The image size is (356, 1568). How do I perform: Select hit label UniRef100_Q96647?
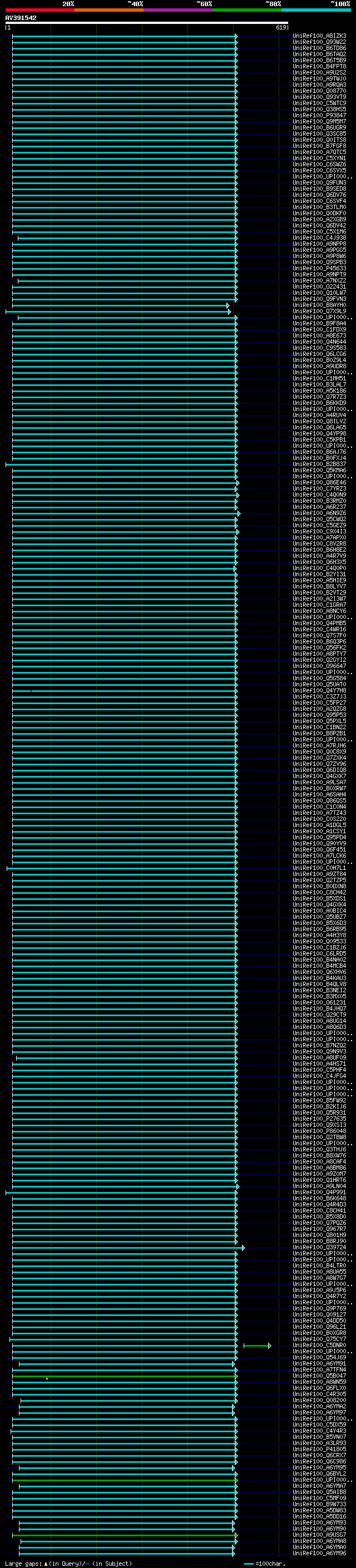coord(319,666)
